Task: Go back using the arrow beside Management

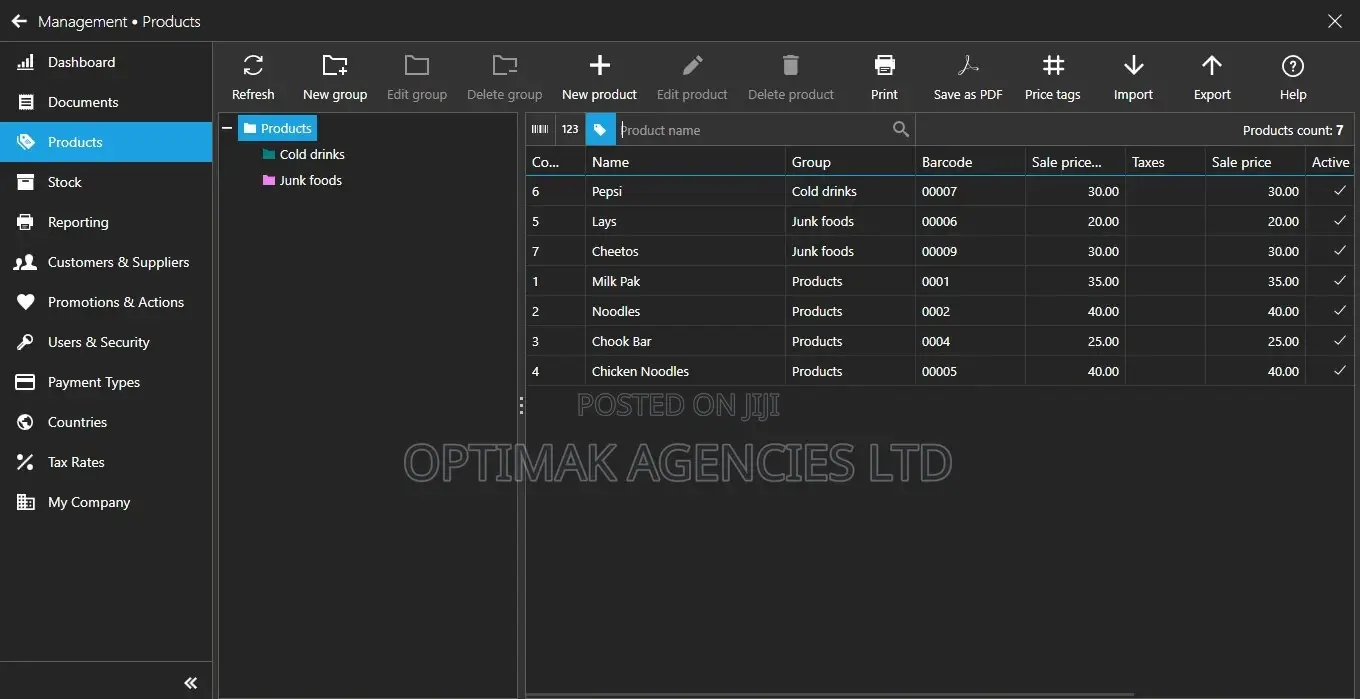Action: coord(19,21)
